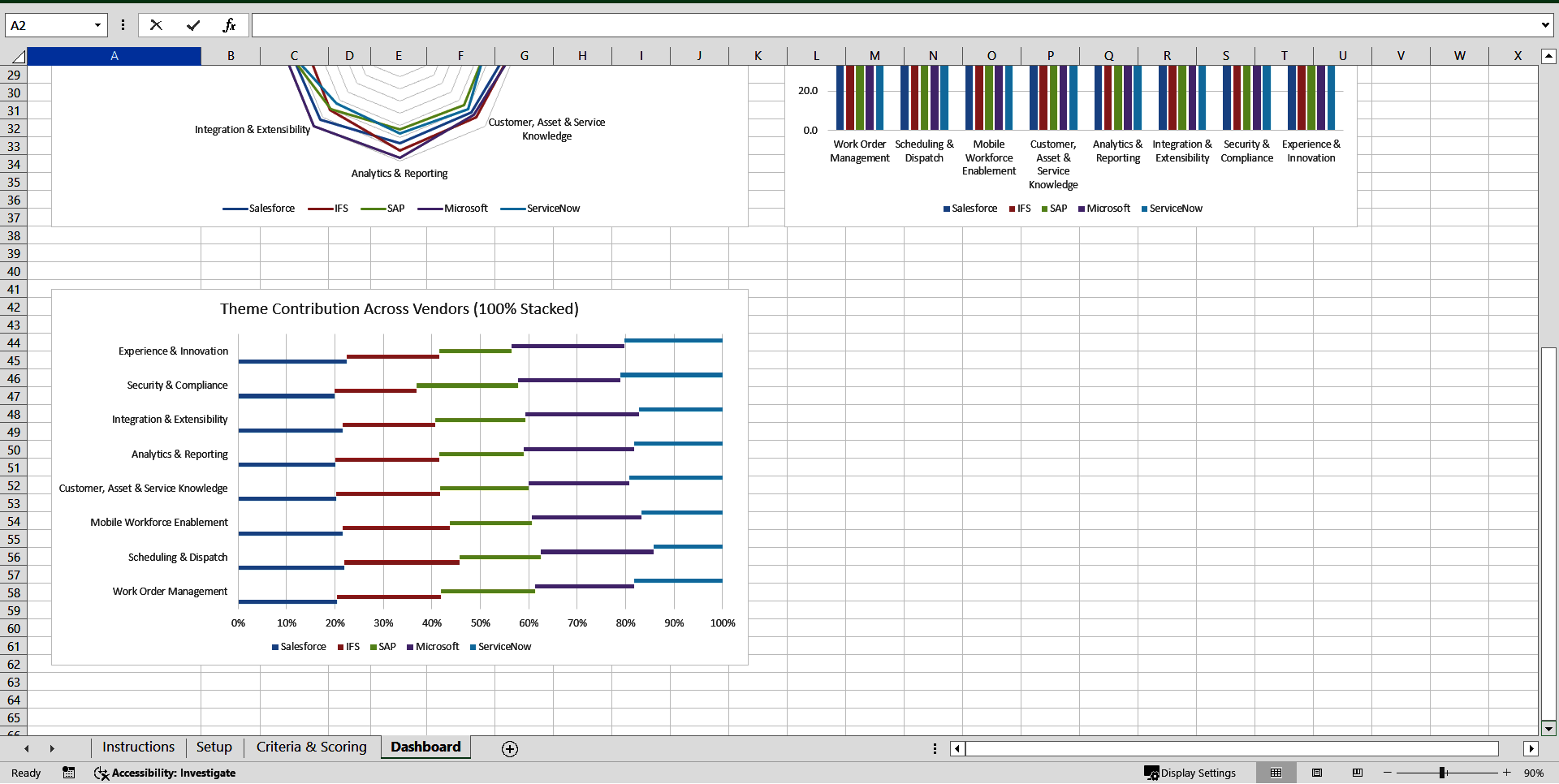Select the stacked chart title
This screenshot has width=1559, height=784.
point(399,308)
